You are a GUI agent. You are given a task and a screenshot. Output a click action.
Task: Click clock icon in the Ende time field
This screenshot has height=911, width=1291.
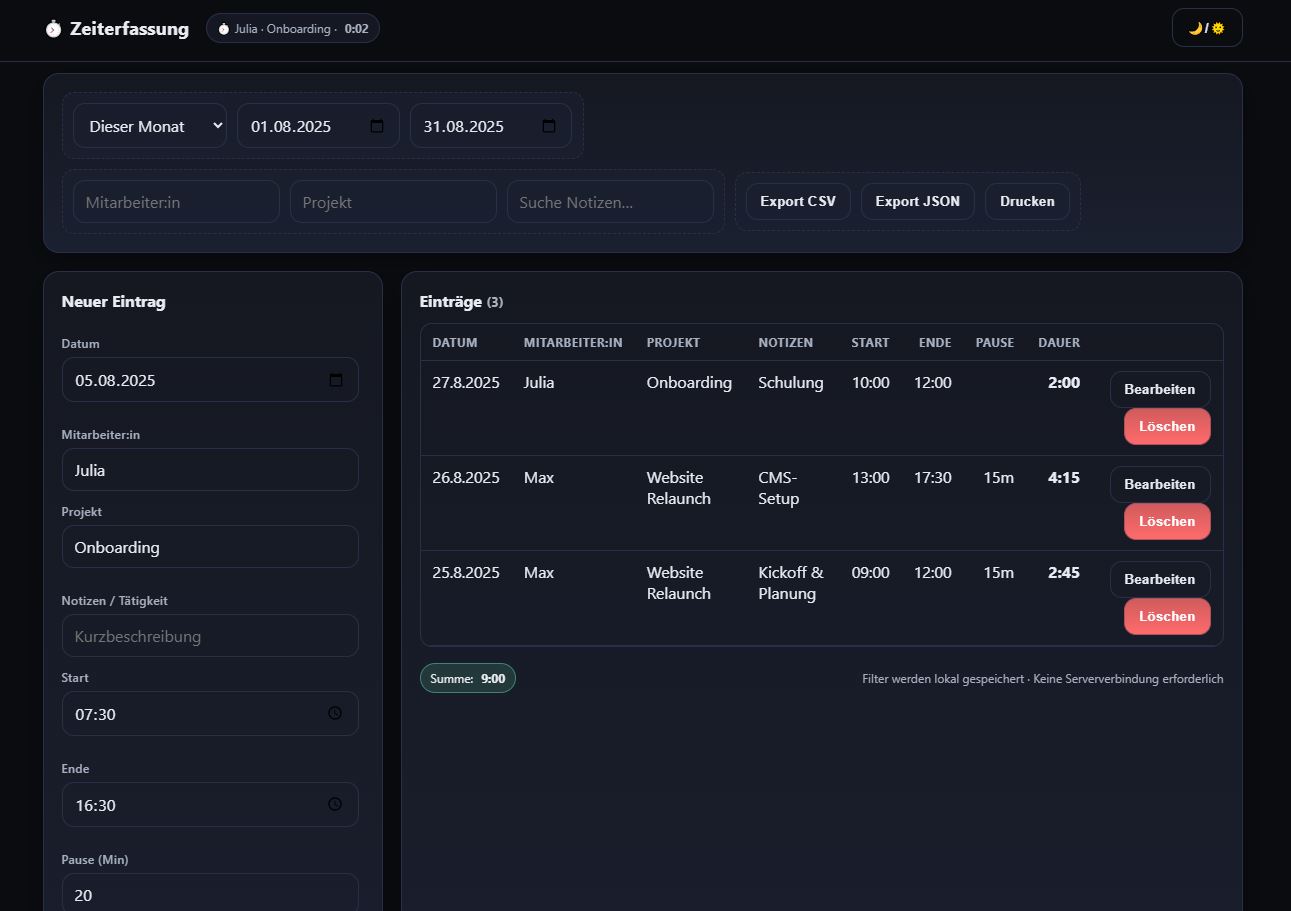point(335,805)
